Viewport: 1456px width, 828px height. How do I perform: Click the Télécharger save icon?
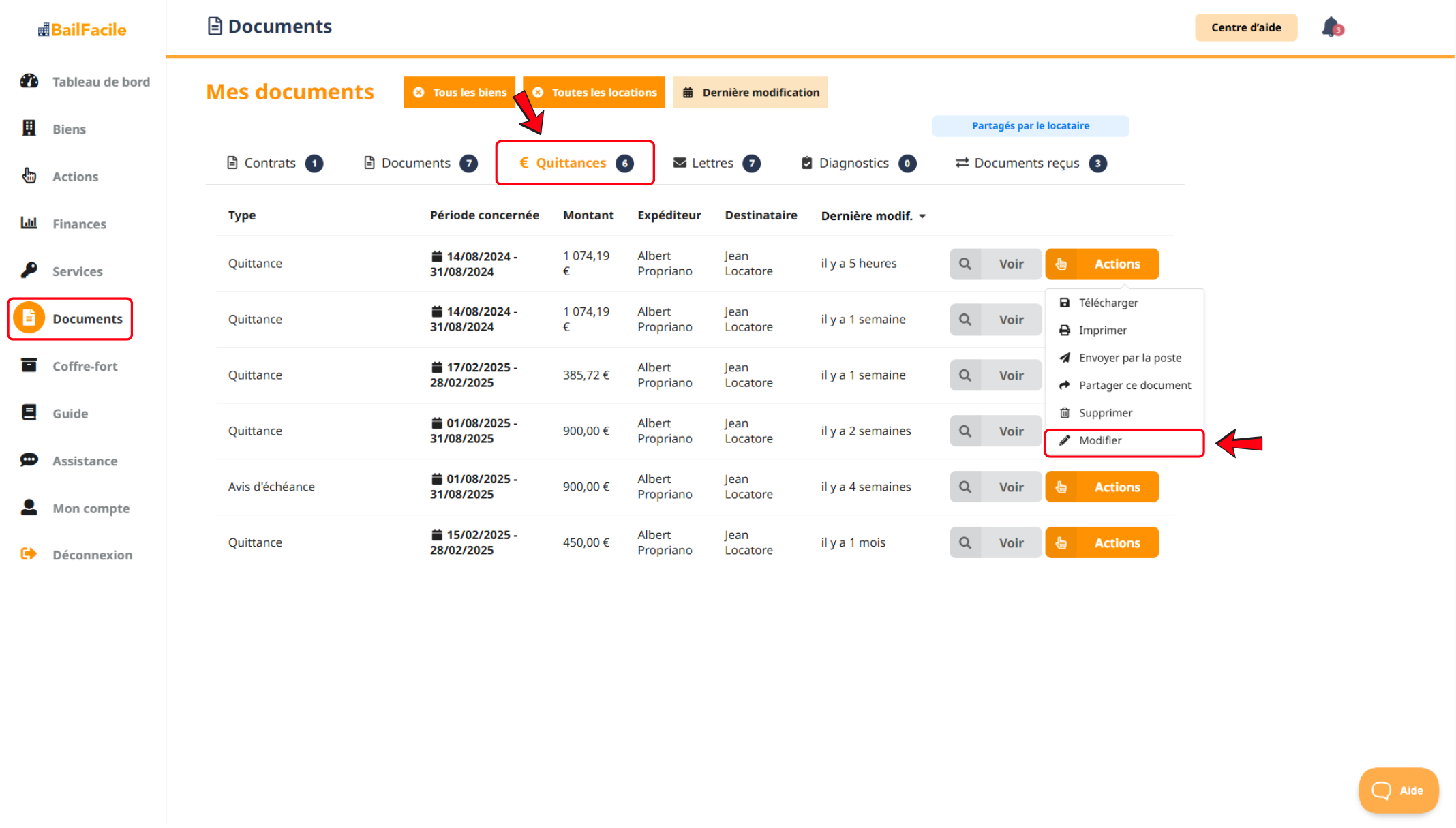pyautogui.click(x=1065, y=303)
